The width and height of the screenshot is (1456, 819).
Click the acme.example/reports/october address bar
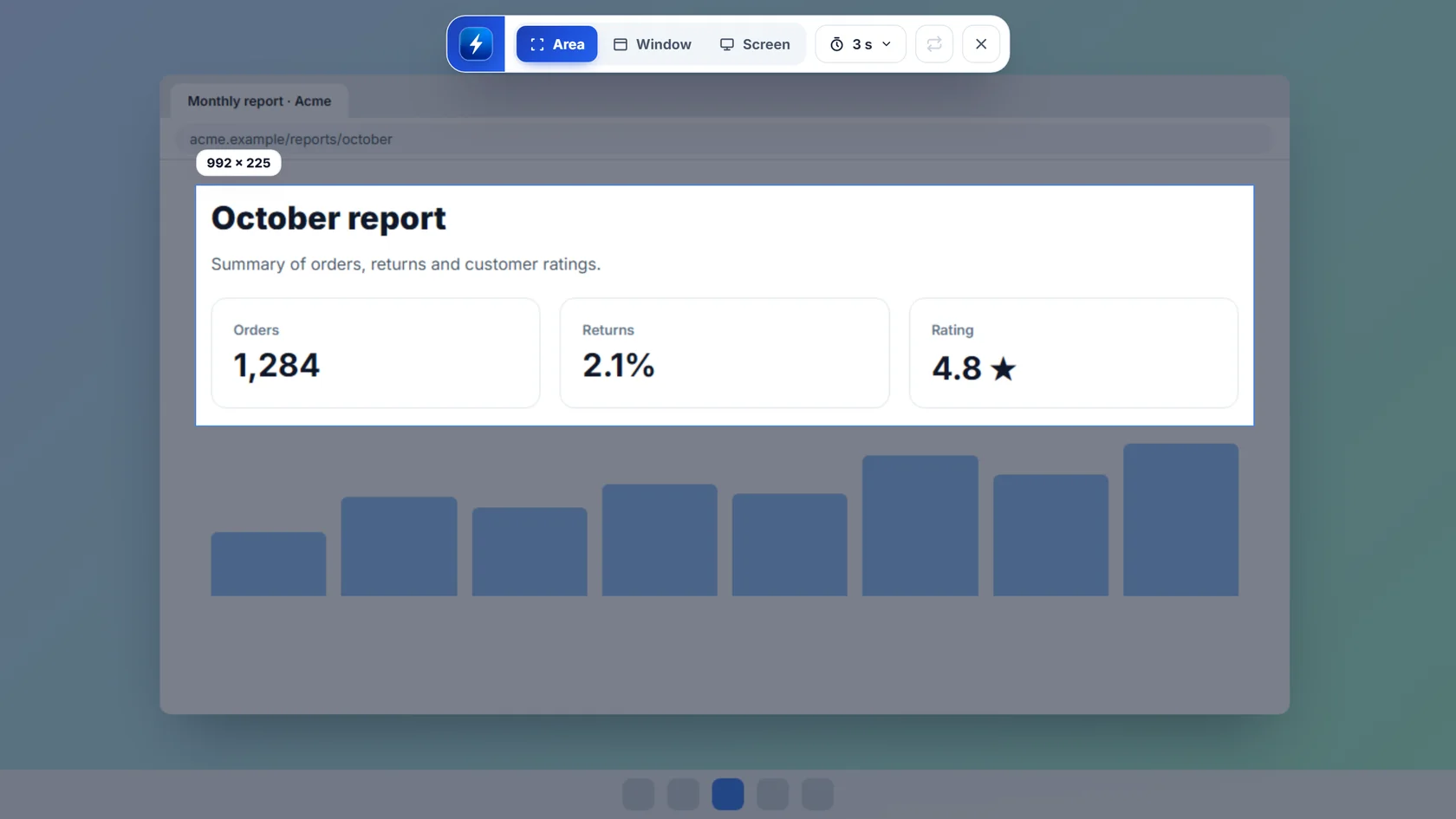click(725, 140)
